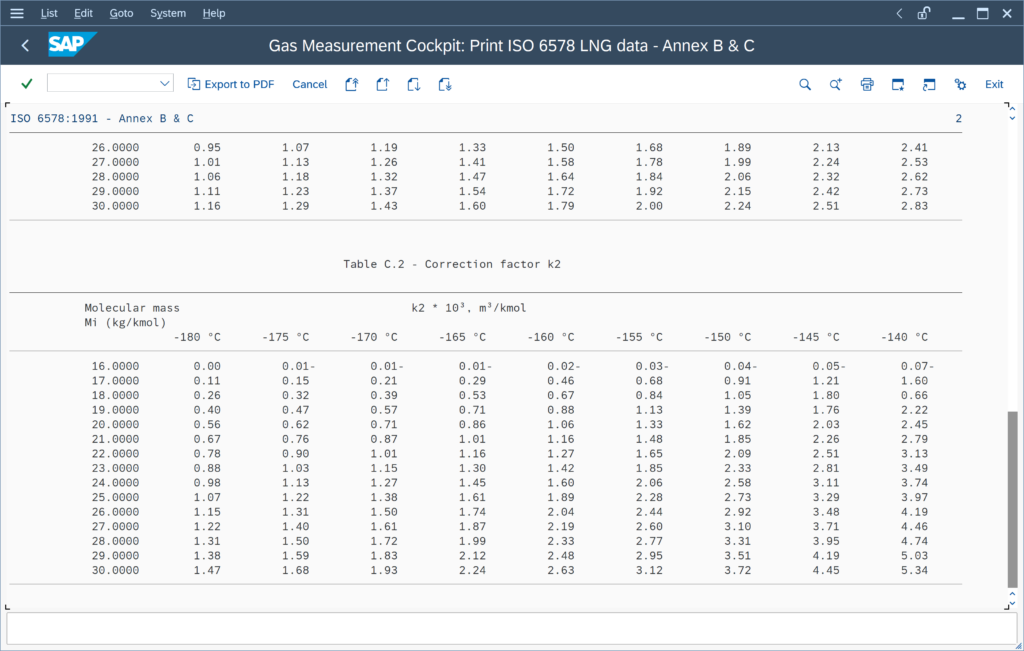Screen dimensions: 1024x651
Task: Open the Find magnifier icon
Action: point(805,84)
